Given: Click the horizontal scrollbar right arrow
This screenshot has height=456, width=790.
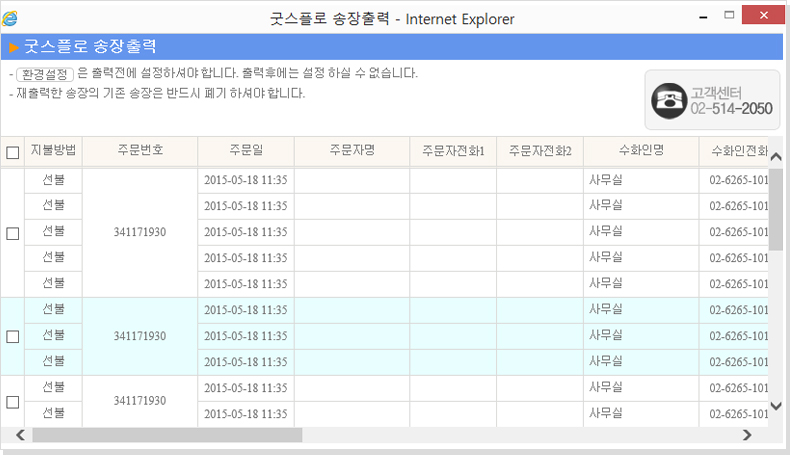Looking at the screenshot, I should (747, 435).
